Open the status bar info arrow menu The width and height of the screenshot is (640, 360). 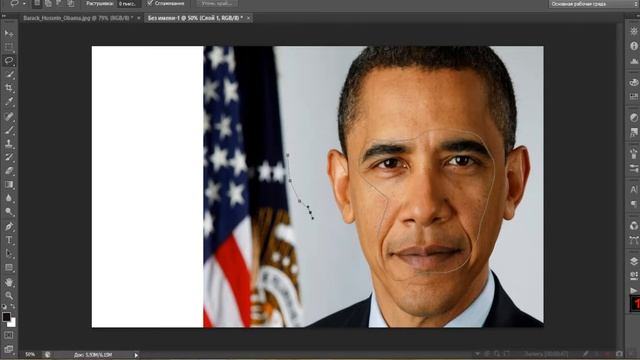[136, 355]
